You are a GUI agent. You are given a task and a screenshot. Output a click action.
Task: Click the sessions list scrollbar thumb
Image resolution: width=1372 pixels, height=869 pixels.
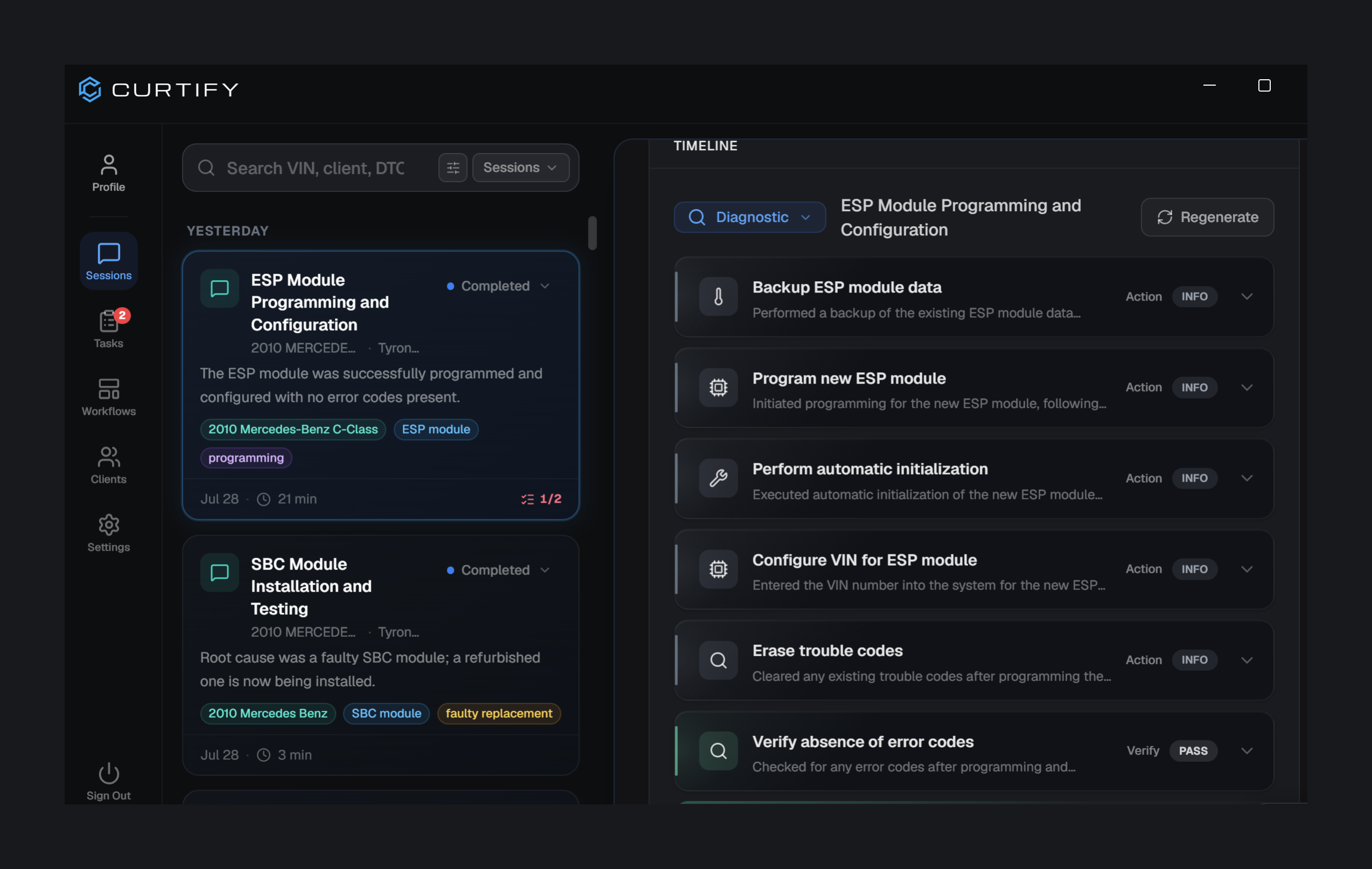click(x=592, y=233)
